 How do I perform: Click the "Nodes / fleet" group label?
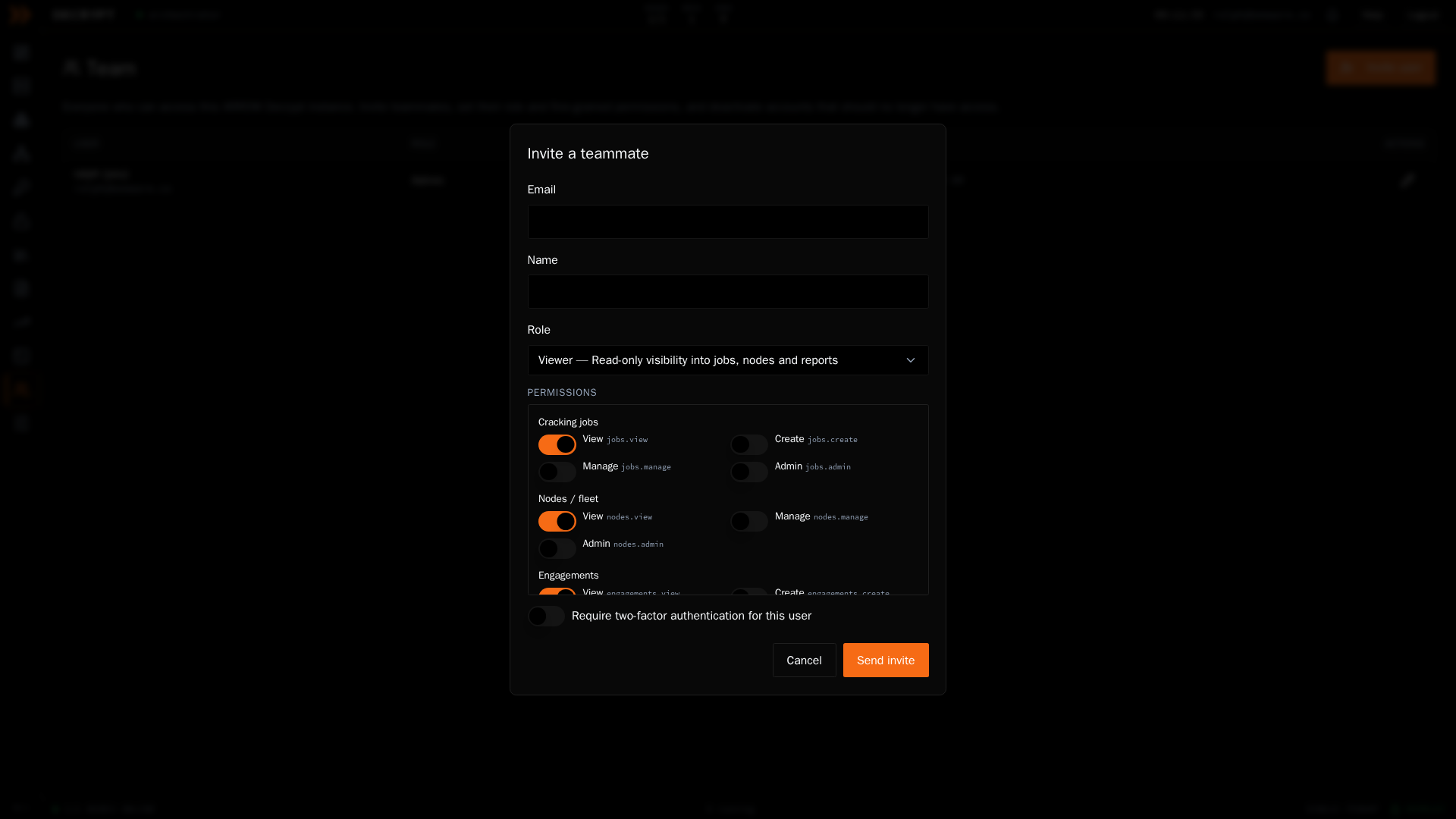point(568,499)
